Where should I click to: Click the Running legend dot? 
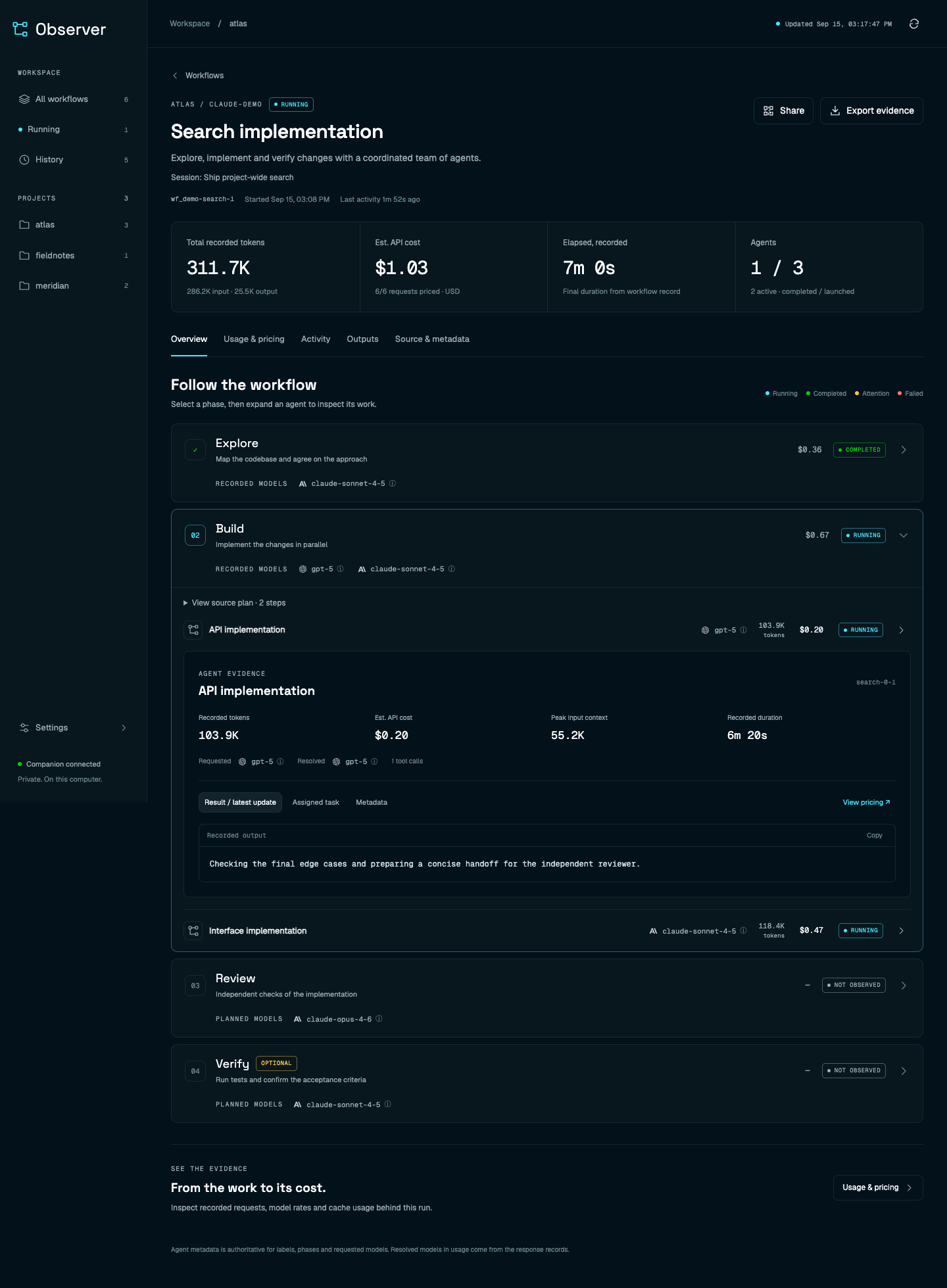(x=767, y=393)
